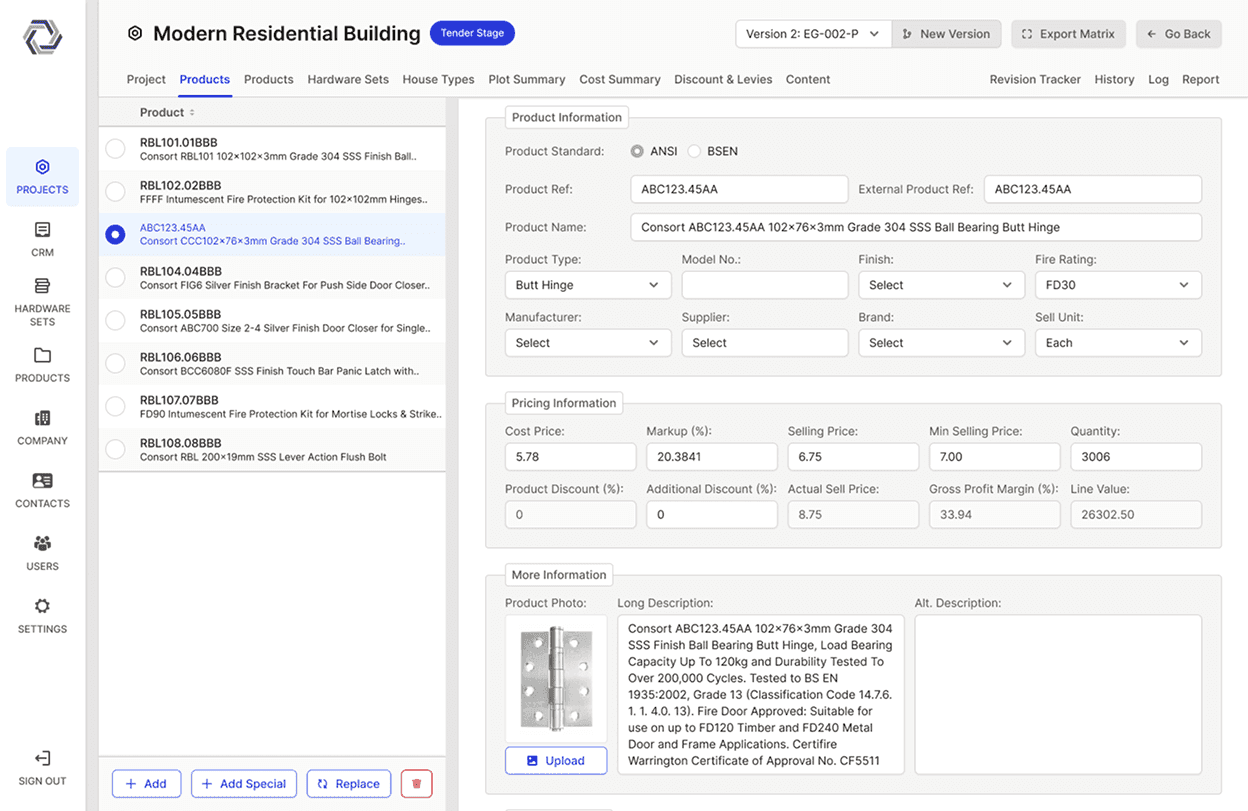Click the Markup (%) field
Screen dimensions: 1248x811
pyautogui.click(x=712, y=457)
